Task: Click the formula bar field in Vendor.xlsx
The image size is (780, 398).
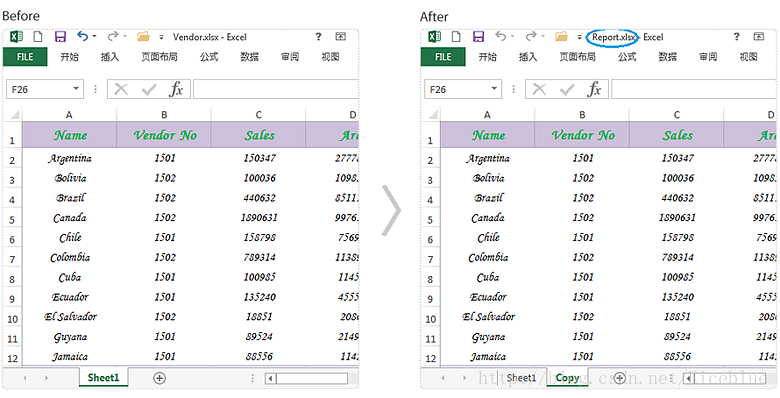Action: pos(276,90)
